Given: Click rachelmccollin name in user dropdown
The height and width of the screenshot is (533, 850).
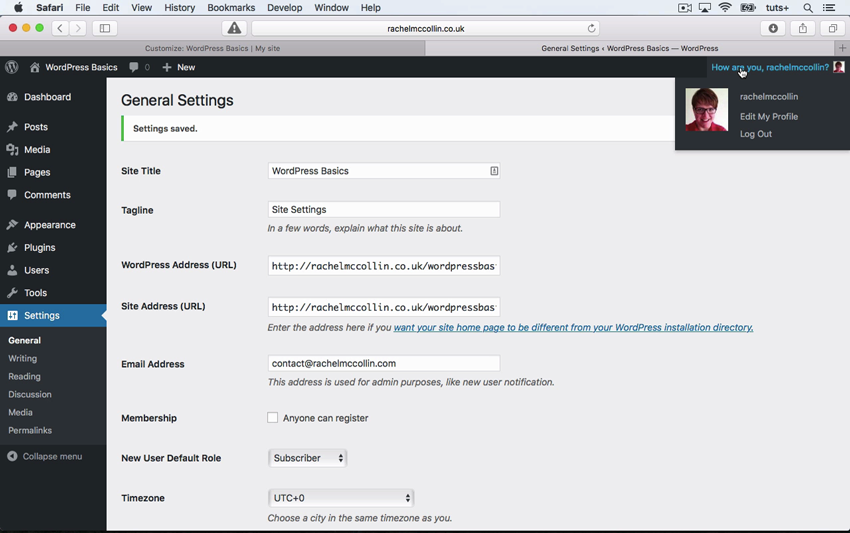Looking at the screenshot, I should 769,97.
